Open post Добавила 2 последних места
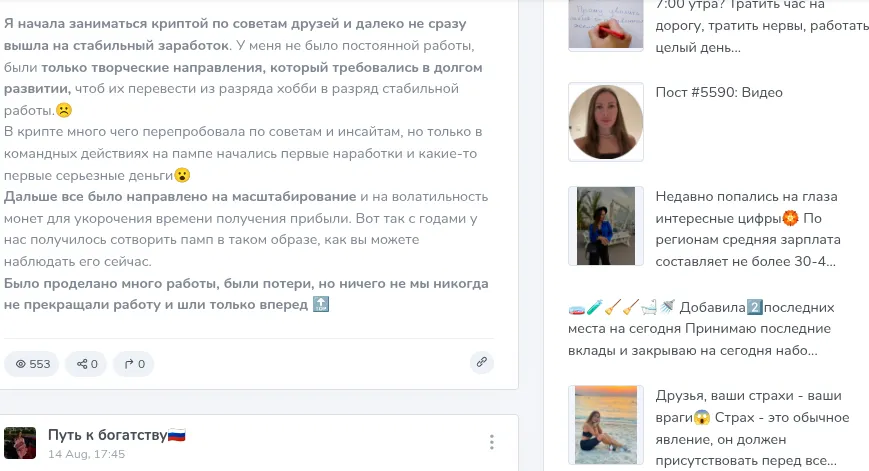Screen dimensions: 869x471 (x=701, y=329)
